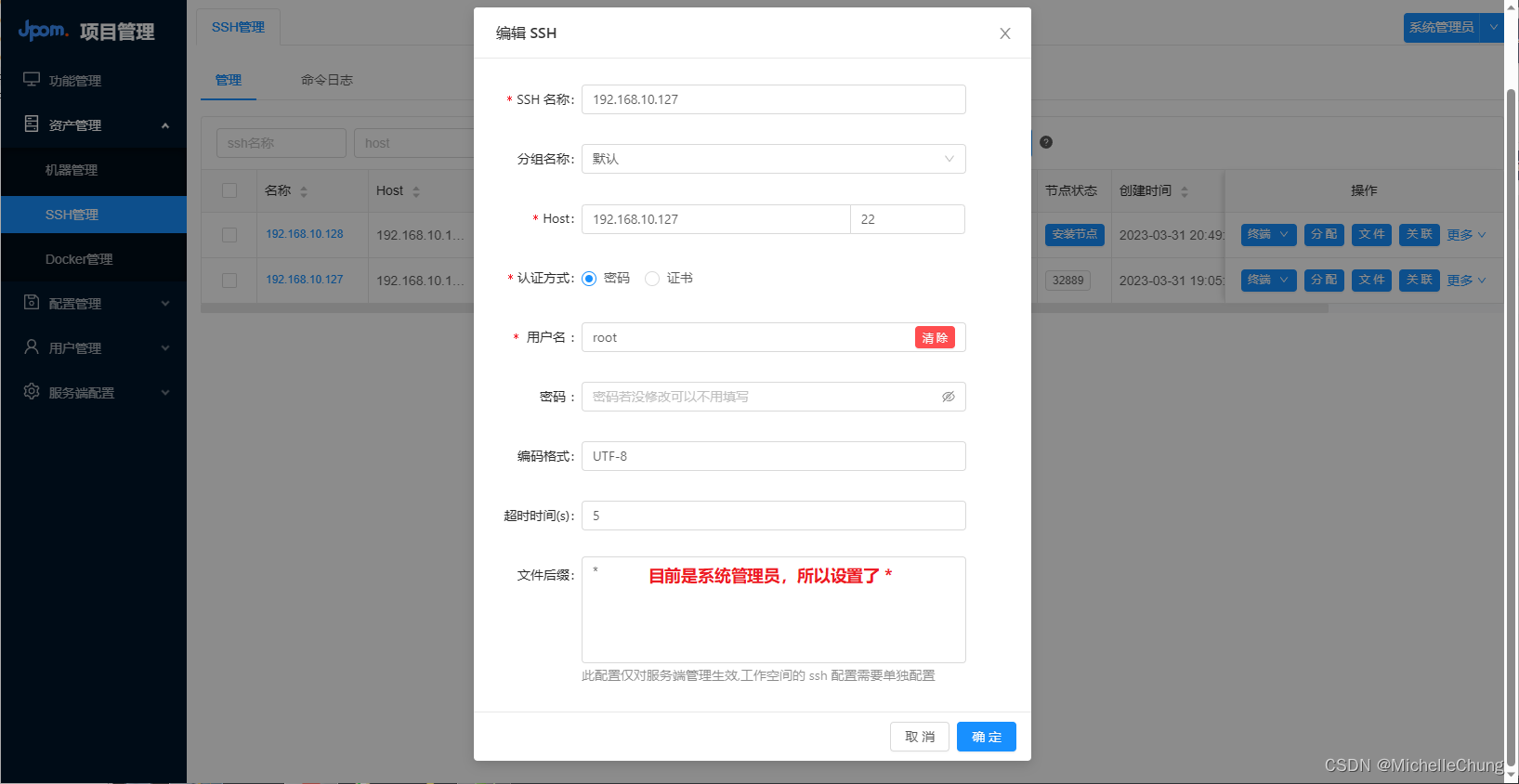The image size is (1519, 784).
Task: Click the 文件后缀 textarea
Action: pyautogui.click(x=774, y=609)
